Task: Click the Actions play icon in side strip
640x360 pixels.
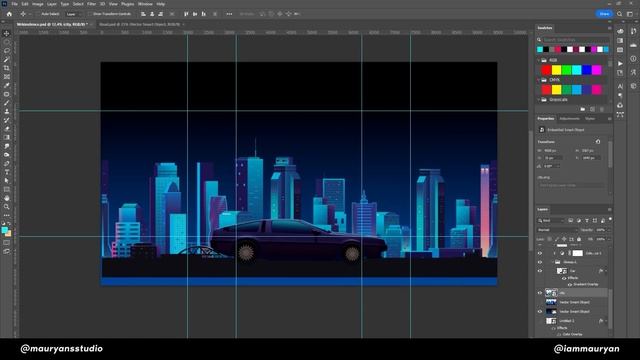Action: coord(620,64)
